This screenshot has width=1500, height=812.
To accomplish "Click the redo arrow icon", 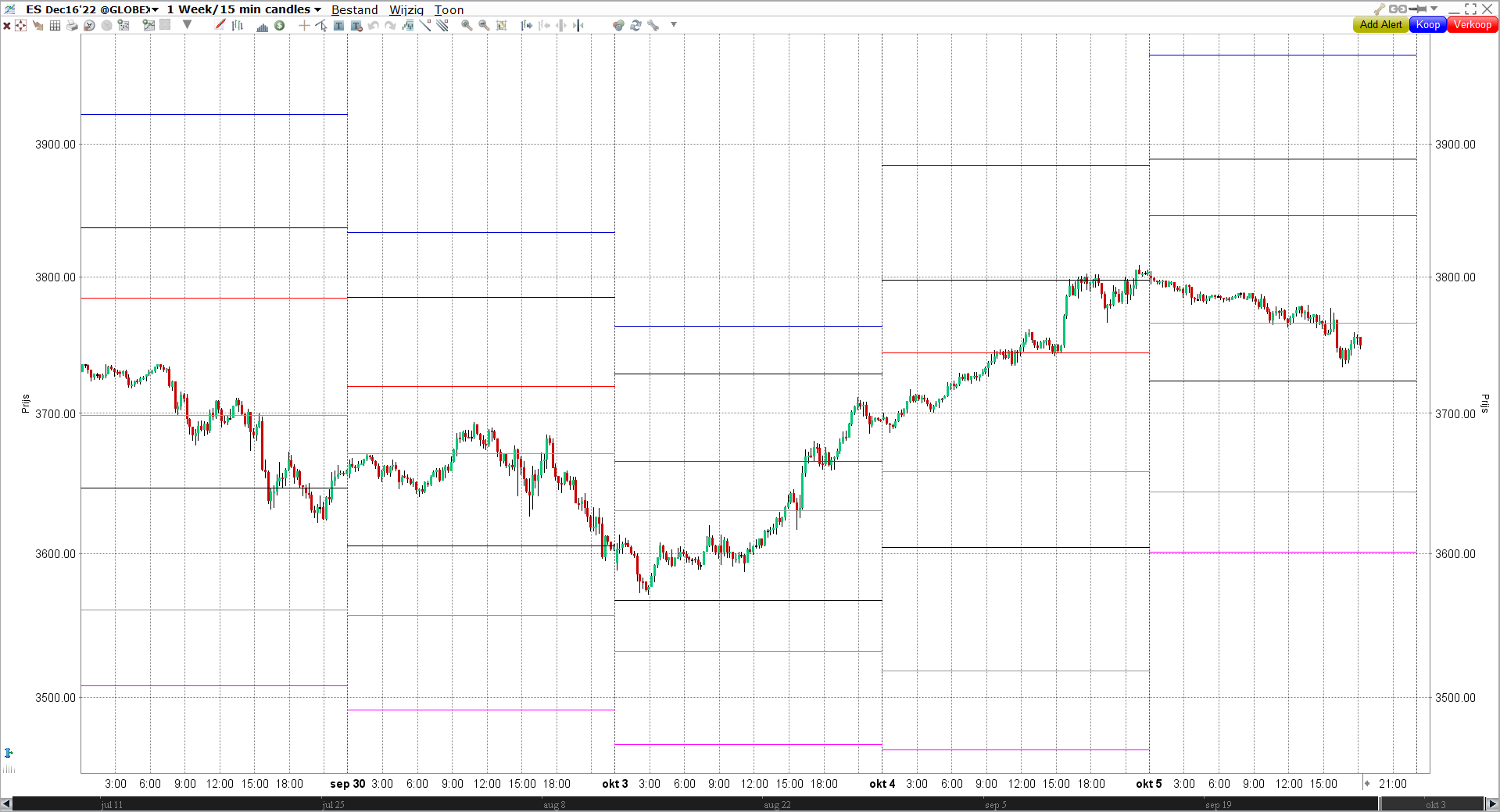I will tap(390, 25).
